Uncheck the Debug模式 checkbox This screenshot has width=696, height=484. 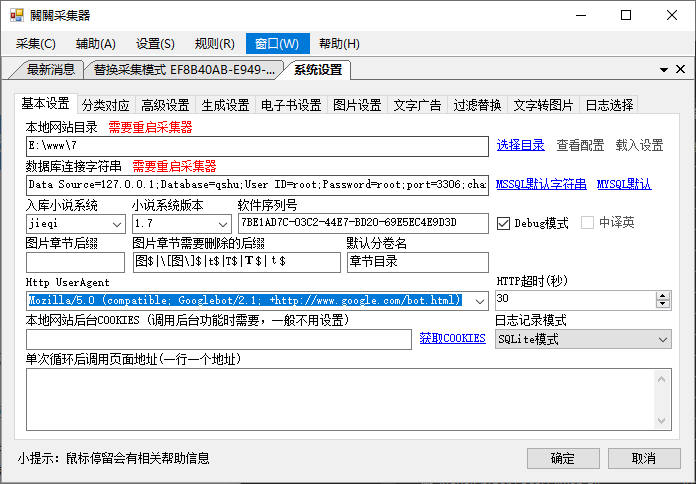(503, 223)
